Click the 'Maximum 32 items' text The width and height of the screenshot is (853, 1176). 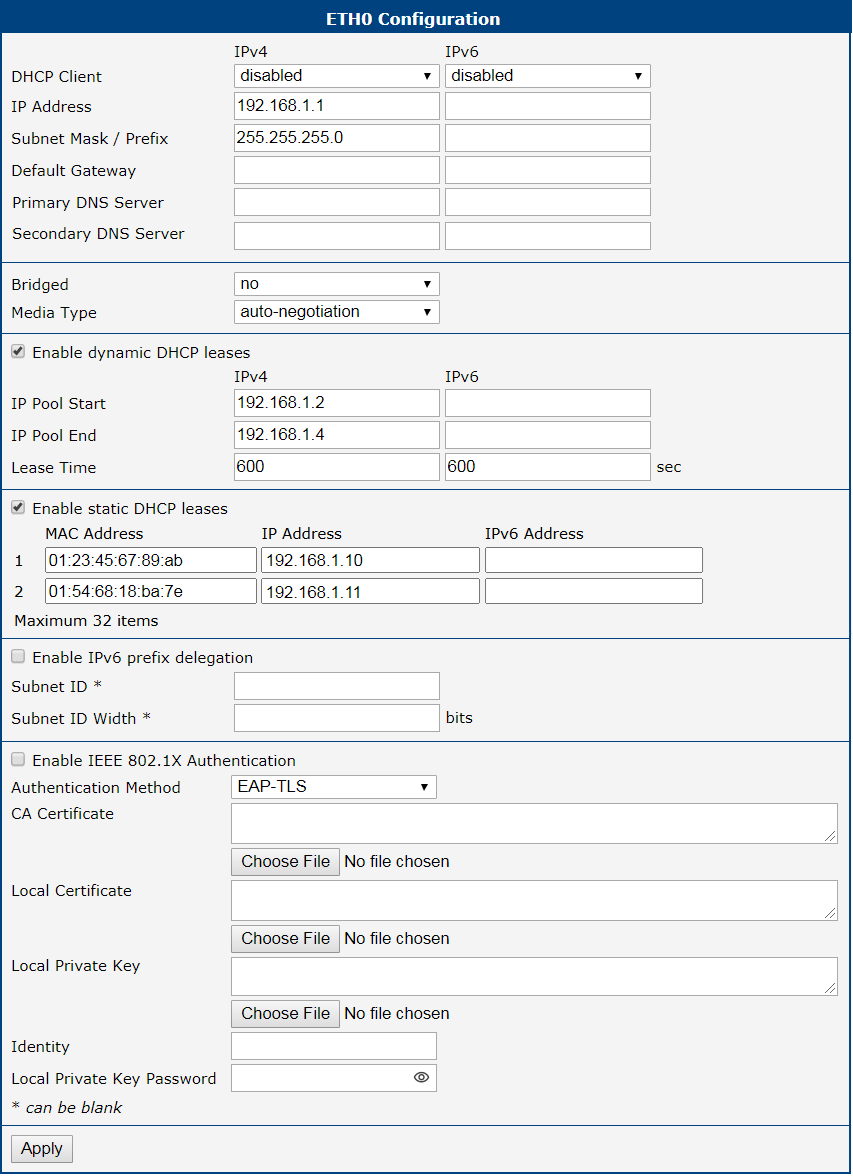point(86,621)
